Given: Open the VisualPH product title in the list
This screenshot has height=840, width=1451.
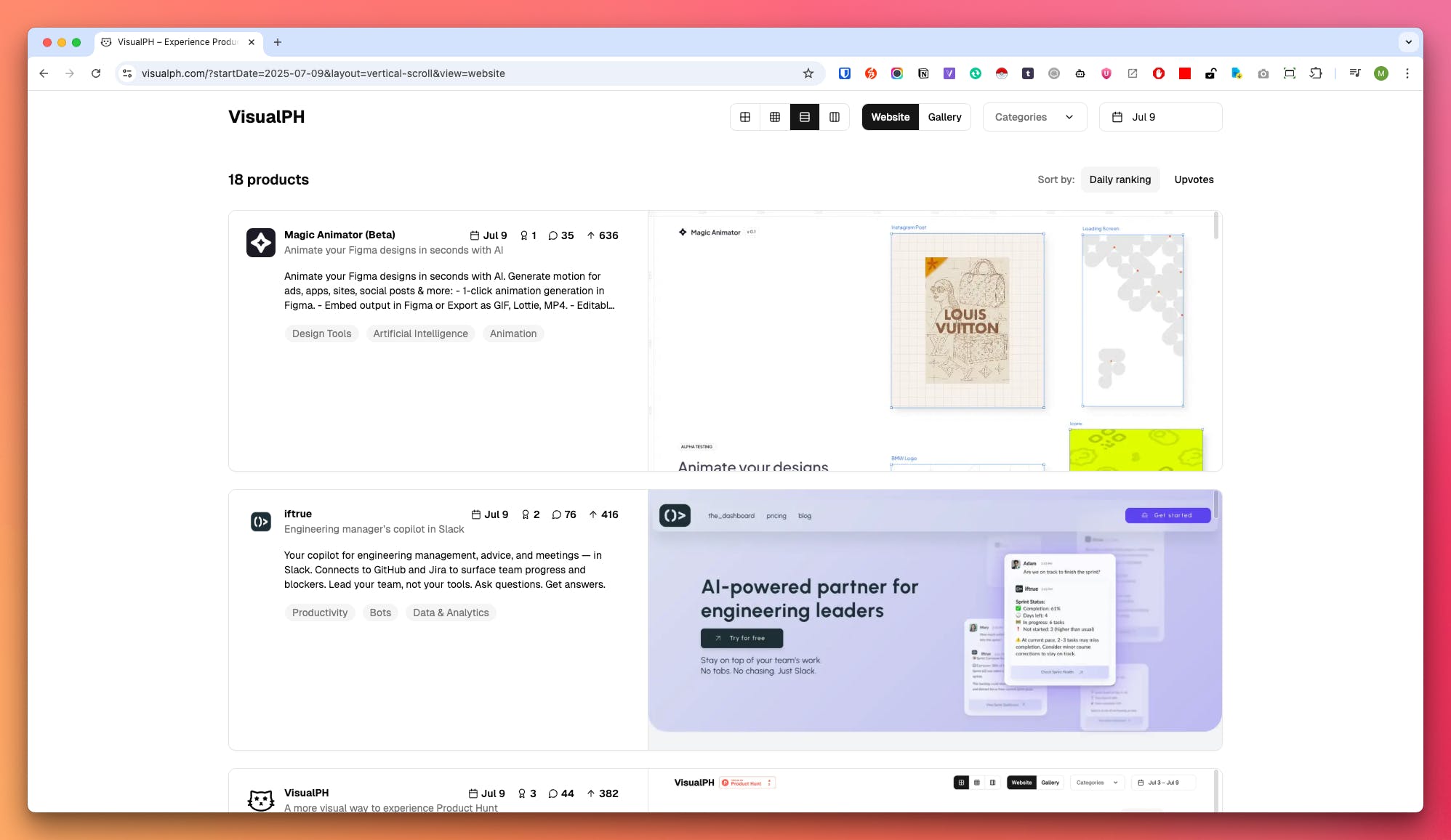Looking at the screenshot, I should [x=306, y=793].
